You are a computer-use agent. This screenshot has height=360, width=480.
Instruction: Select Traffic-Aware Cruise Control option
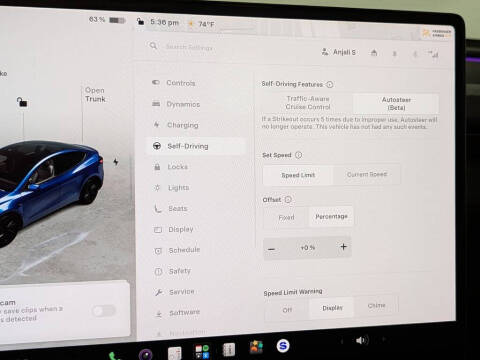pos(308,103)
